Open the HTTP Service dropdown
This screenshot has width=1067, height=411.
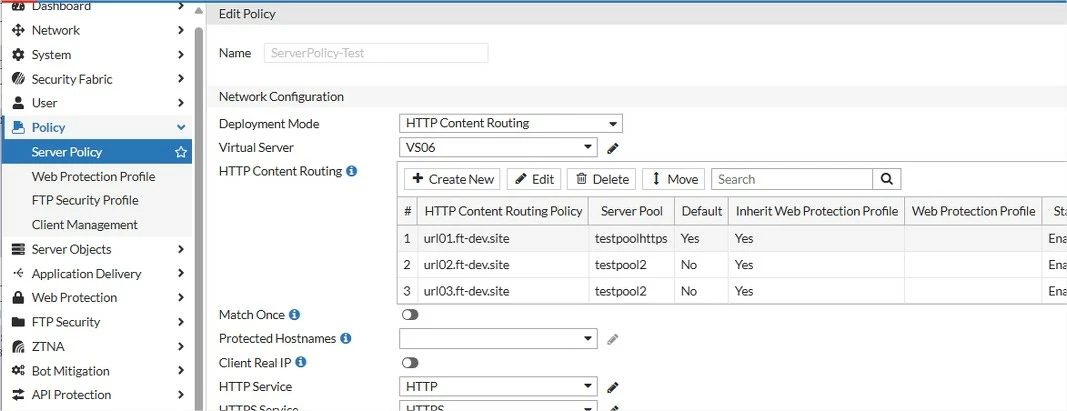498,387
